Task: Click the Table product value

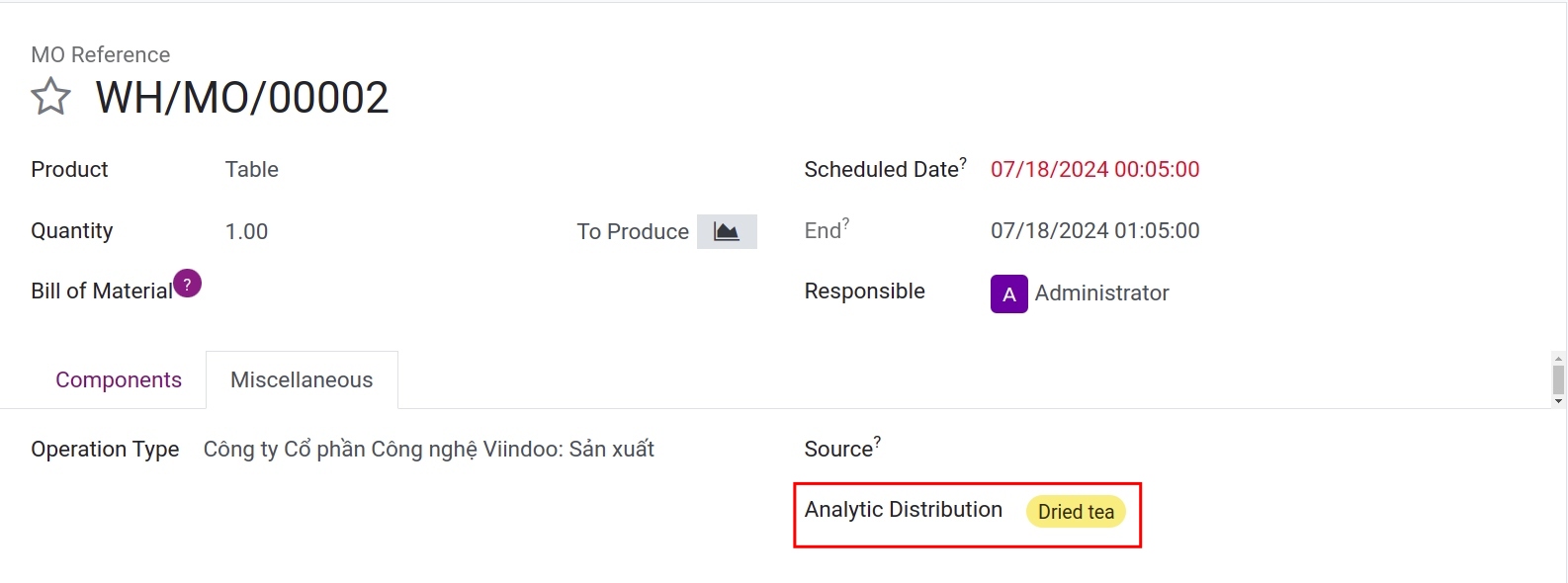Action: click(x=251, y=169)
